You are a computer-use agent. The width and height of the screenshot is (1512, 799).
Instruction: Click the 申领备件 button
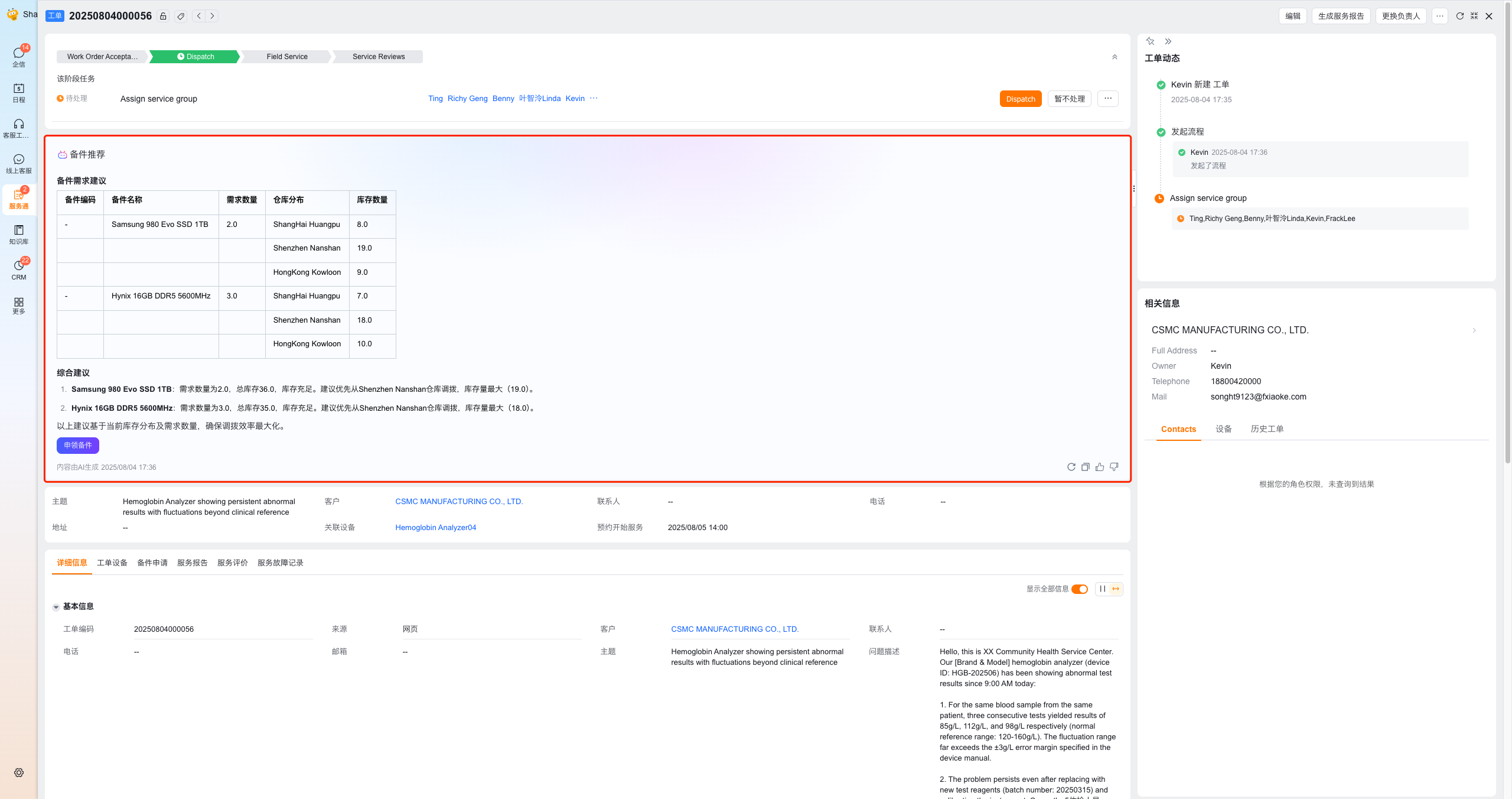click(x=78, y=445)
